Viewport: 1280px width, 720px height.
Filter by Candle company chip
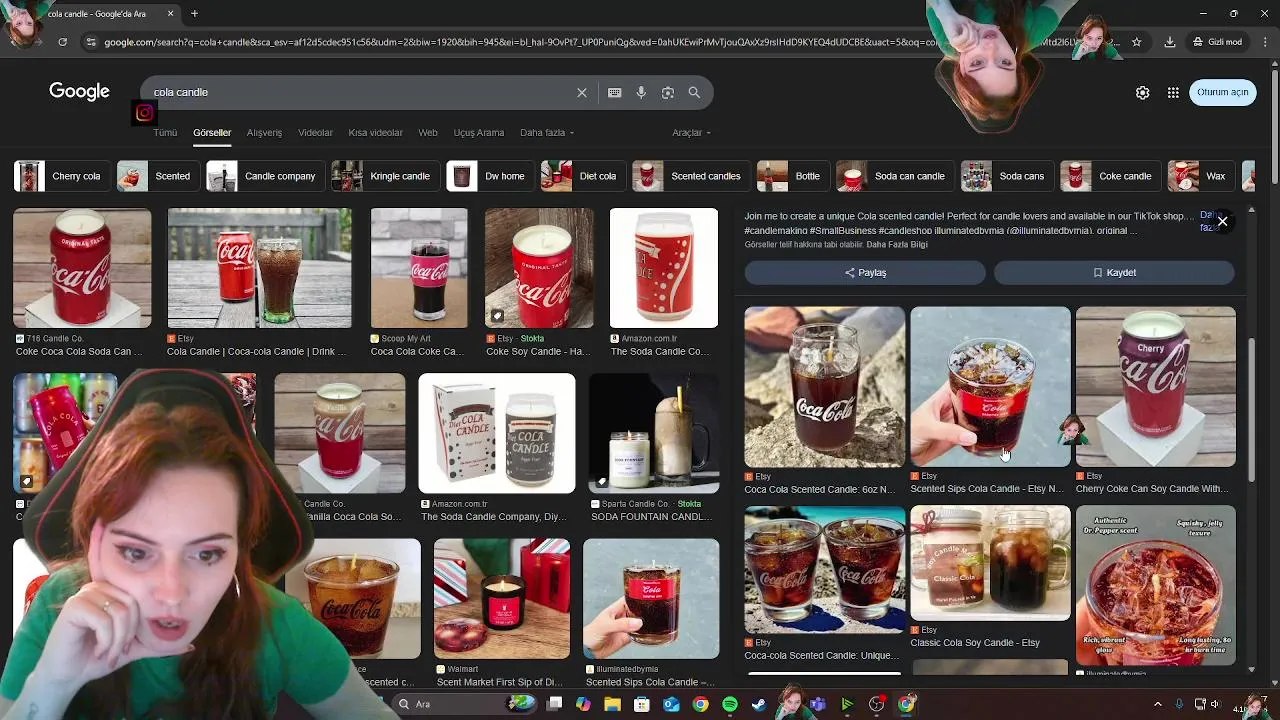point(266,176)
